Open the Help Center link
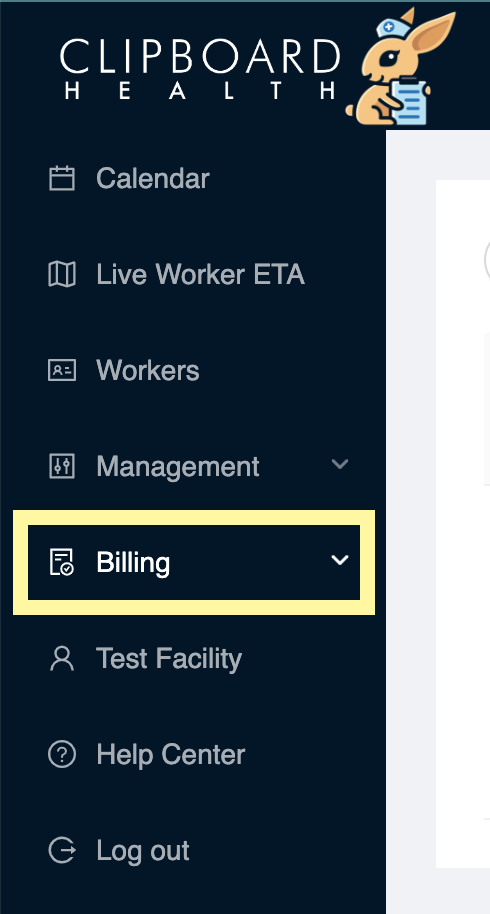 [171, 755]
